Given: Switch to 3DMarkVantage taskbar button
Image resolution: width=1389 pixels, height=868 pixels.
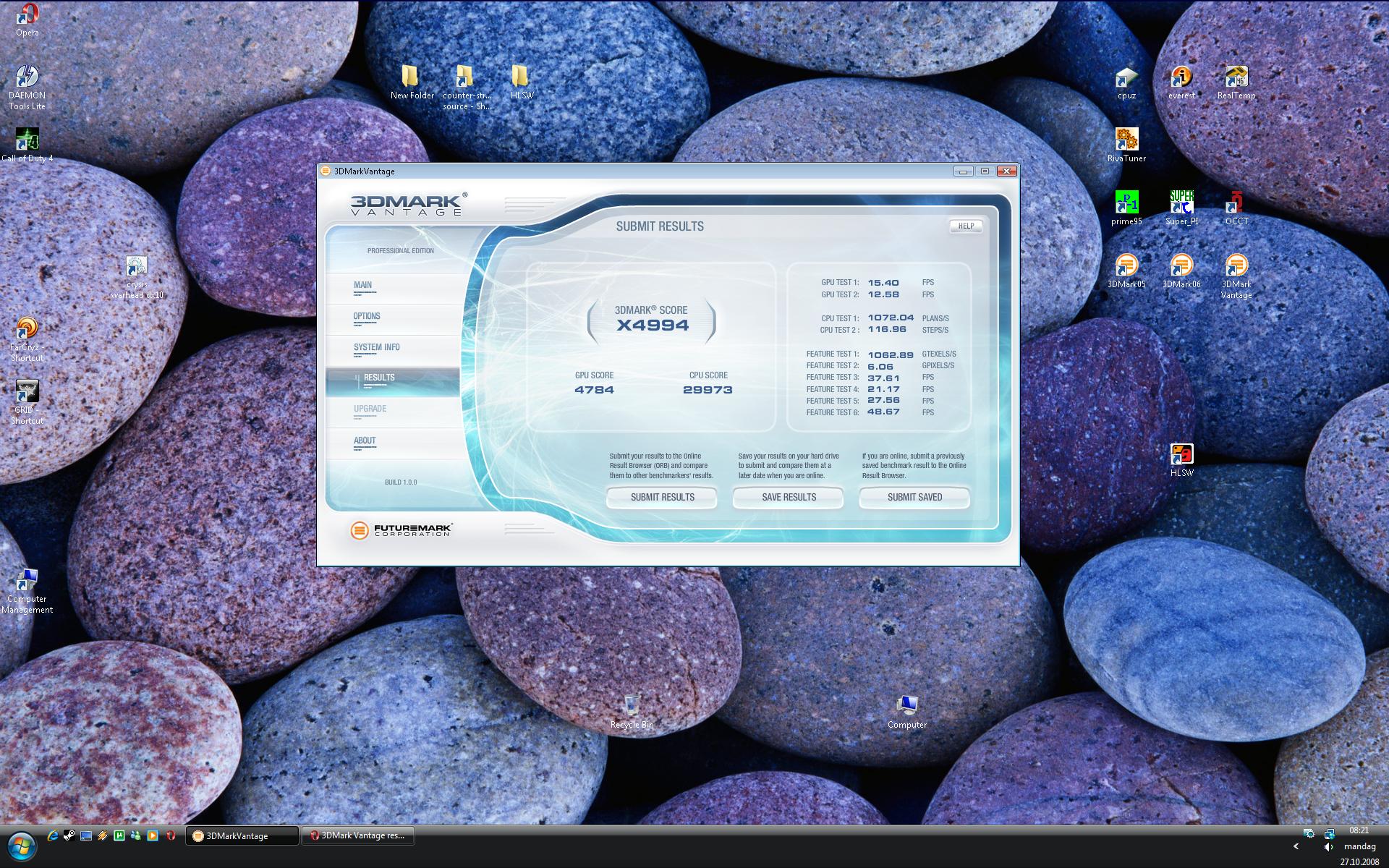Looking at the screenshot, I should click(242, 835).
